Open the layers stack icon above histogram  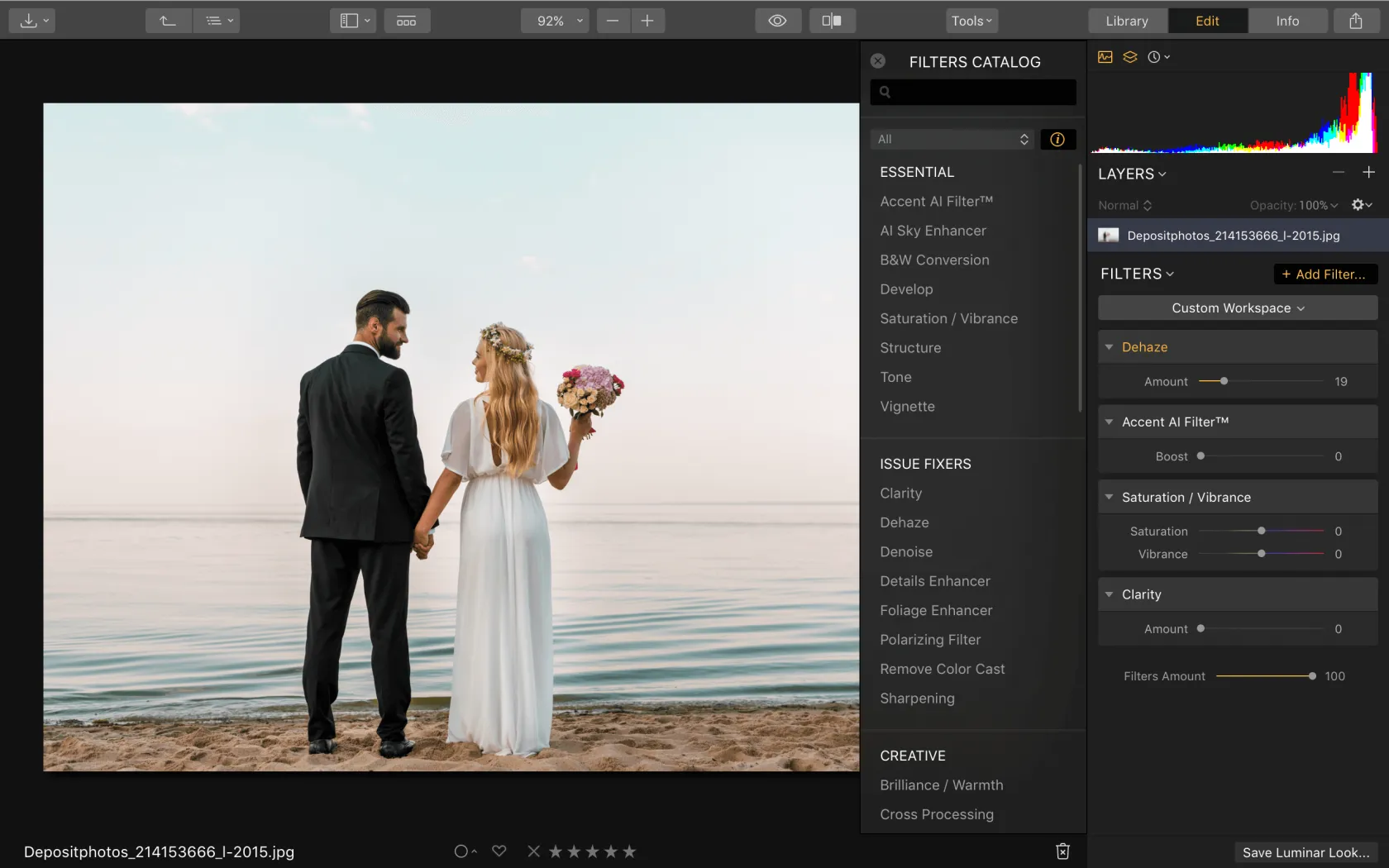(1130, 57)
